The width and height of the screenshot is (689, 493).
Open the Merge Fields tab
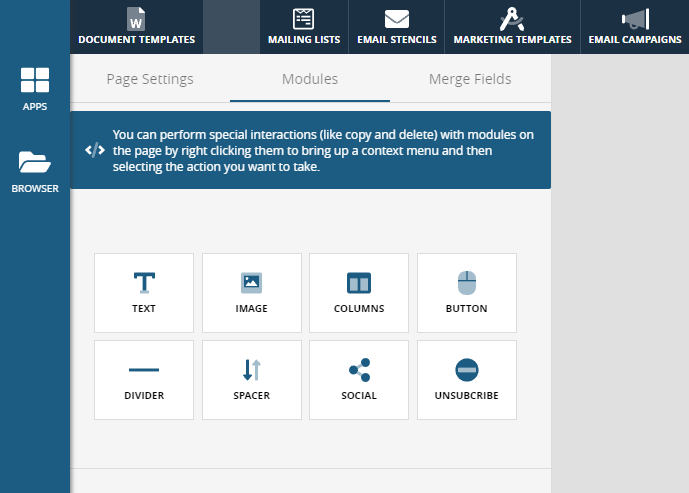(470, 79)
